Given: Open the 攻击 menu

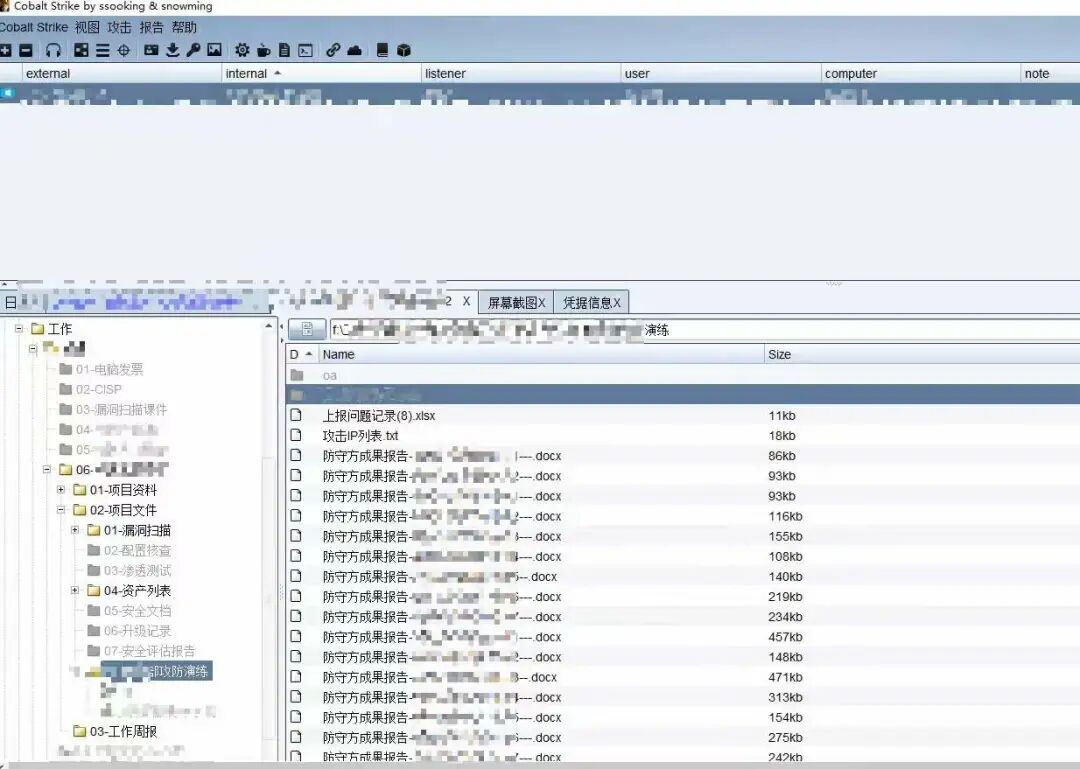Looking at the screenshot, I should coord(119,28).
